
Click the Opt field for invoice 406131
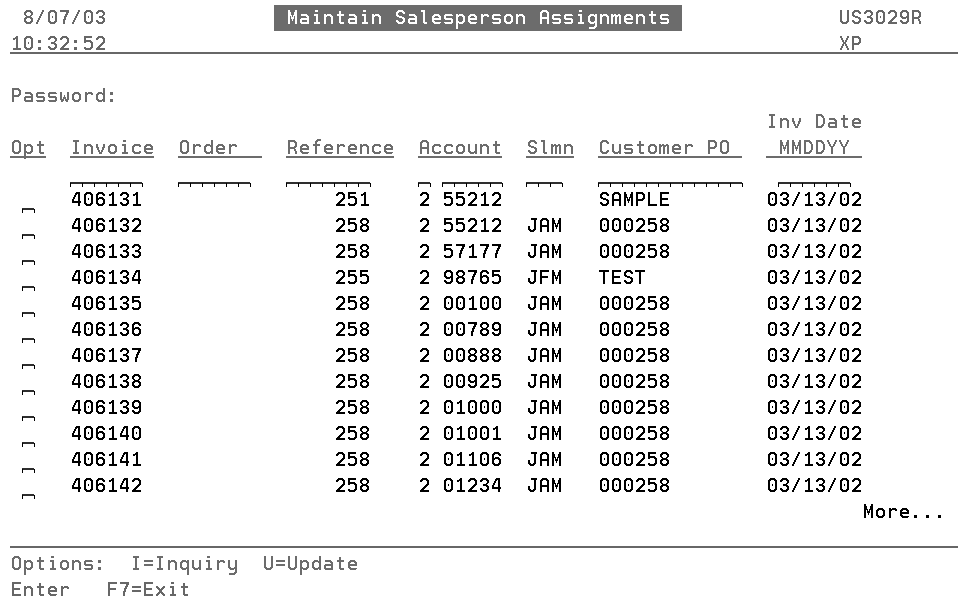28,206
